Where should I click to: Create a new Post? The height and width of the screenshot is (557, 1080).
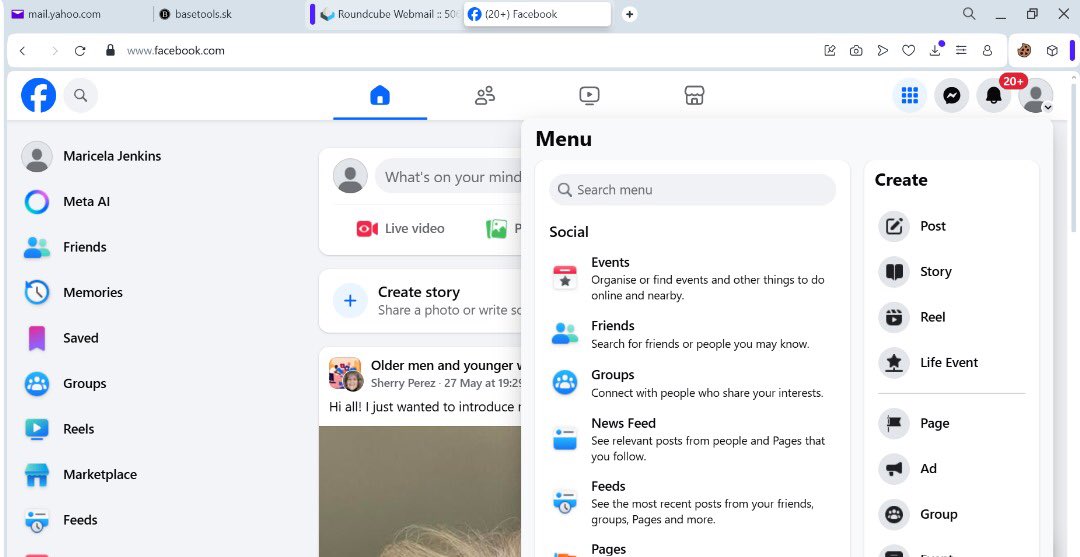[x=951, y=227]
